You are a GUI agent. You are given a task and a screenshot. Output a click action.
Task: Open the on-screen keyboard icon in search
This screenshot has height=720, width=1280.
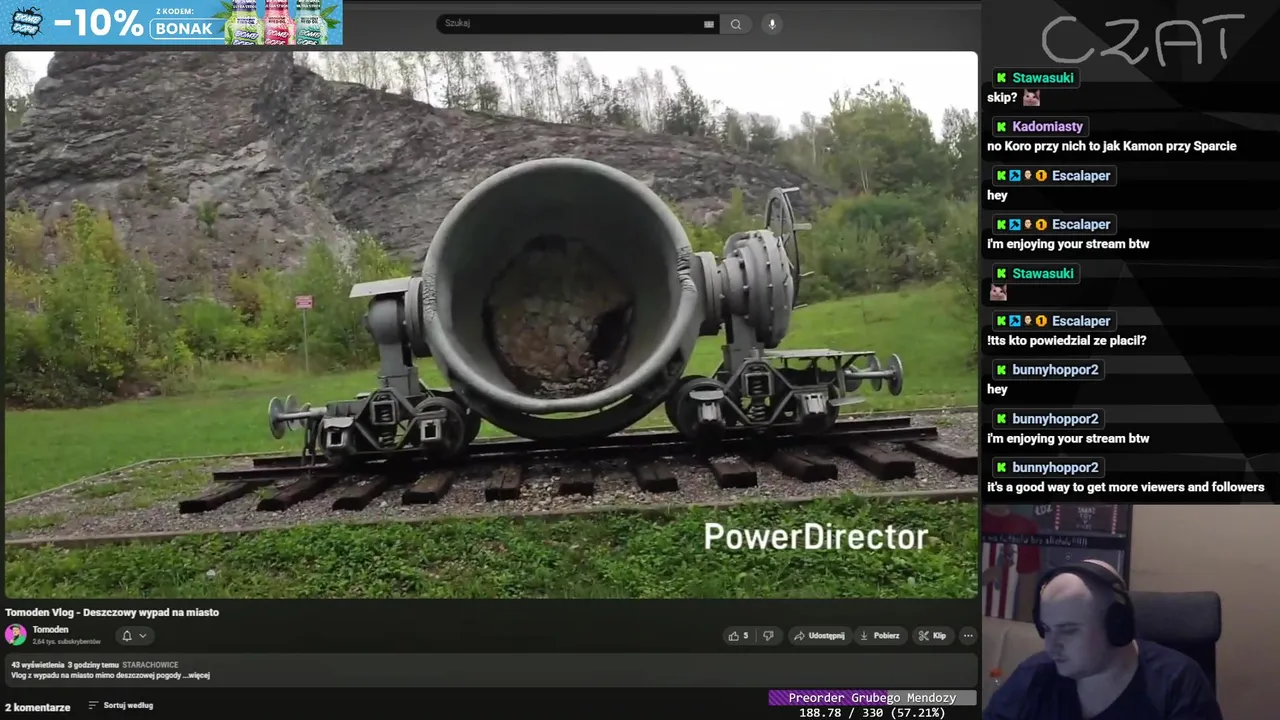pyautogui.click(x=709, y=24)
